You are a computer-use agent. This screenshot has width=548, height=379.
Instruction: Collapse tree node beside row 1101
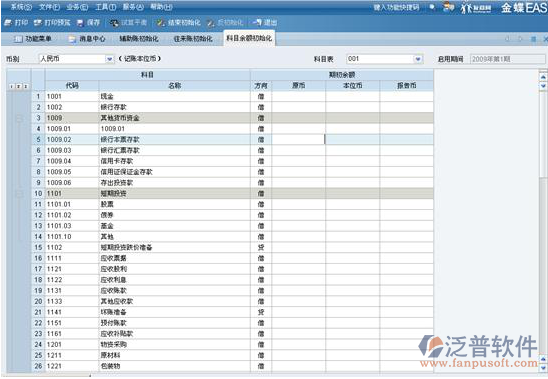click(x=20, y=194)
